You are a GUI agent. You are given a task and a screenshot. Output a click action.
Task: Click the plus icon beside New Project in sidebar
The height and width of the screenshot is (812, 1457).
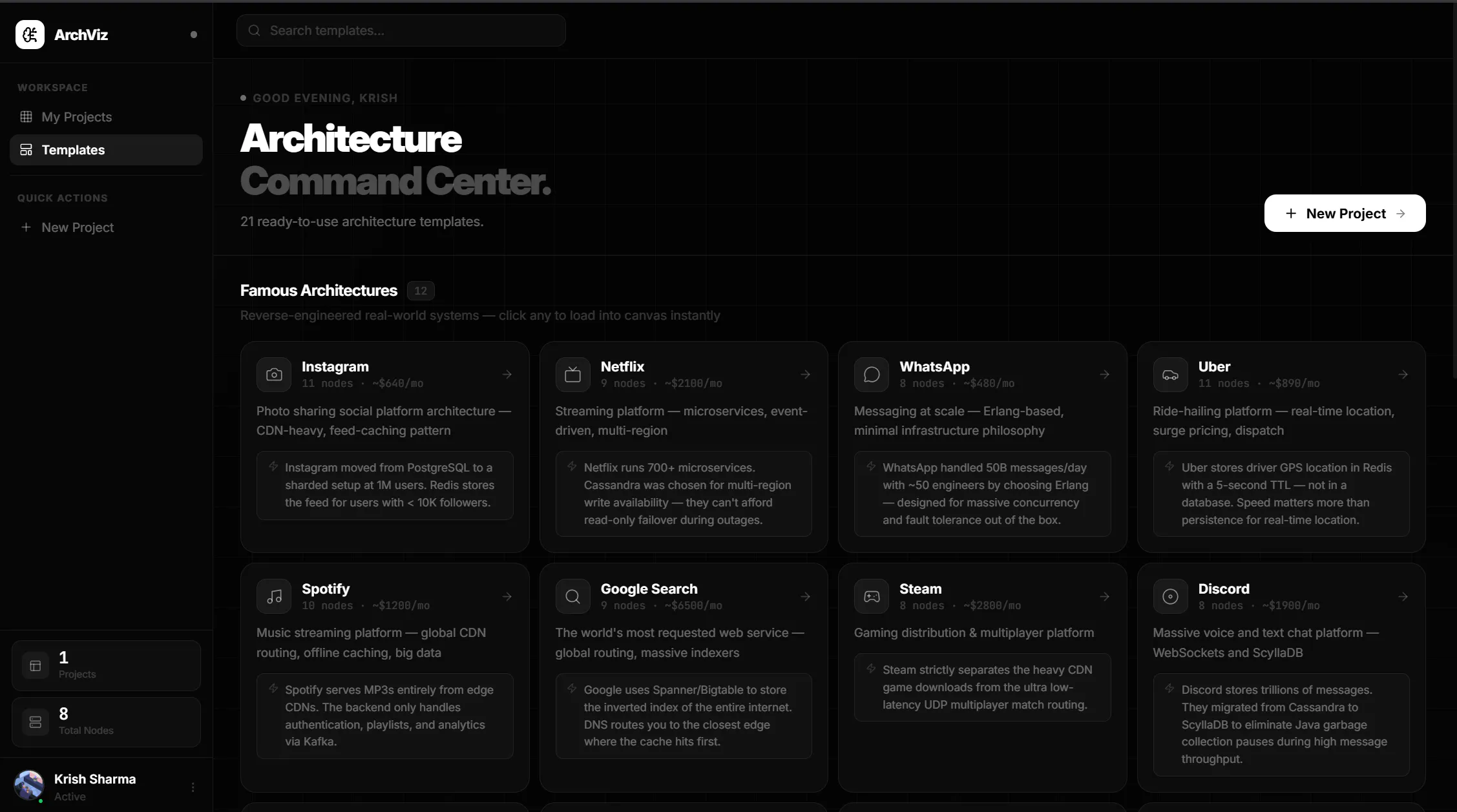point(26,227)
